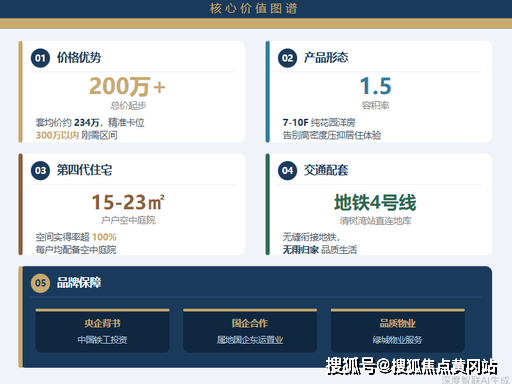This screenshot has width=512, height=384.
Task: Select the 国企合作 brand card
Action: pos(250,331)
